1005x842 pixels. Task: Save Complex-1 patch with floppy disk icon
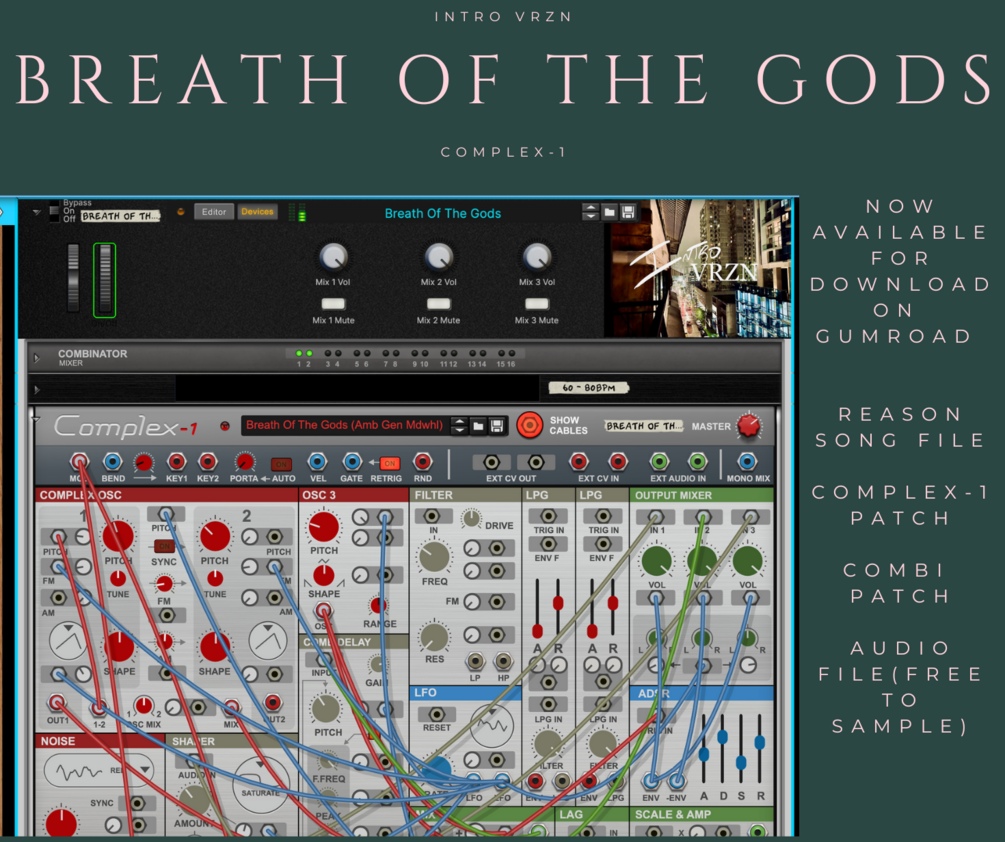tap(497, 425)
